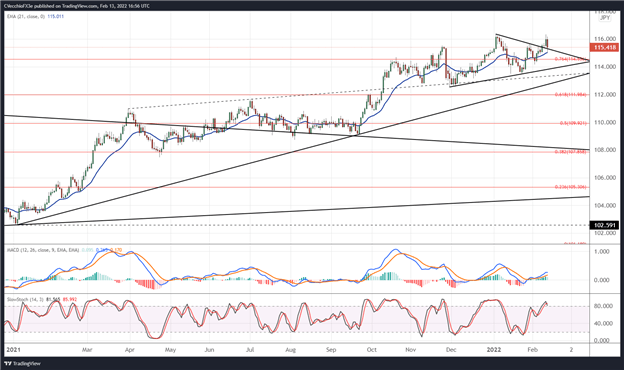Select the 0.236 (105.306) Fibonacci level label
The image size is (624, 370).
(x=570, y=187)
